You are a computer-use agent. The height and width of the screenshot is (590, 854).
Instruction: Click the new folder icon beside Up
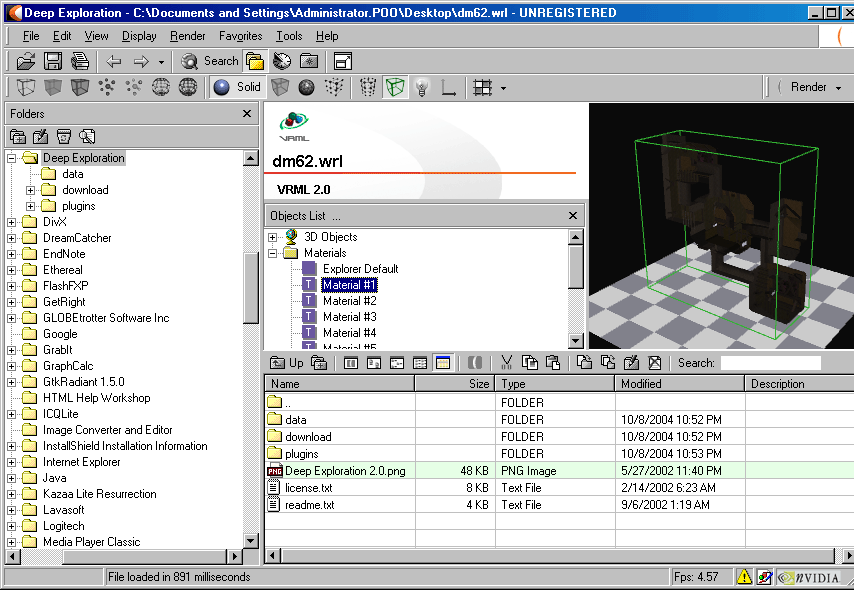(319, 363)
